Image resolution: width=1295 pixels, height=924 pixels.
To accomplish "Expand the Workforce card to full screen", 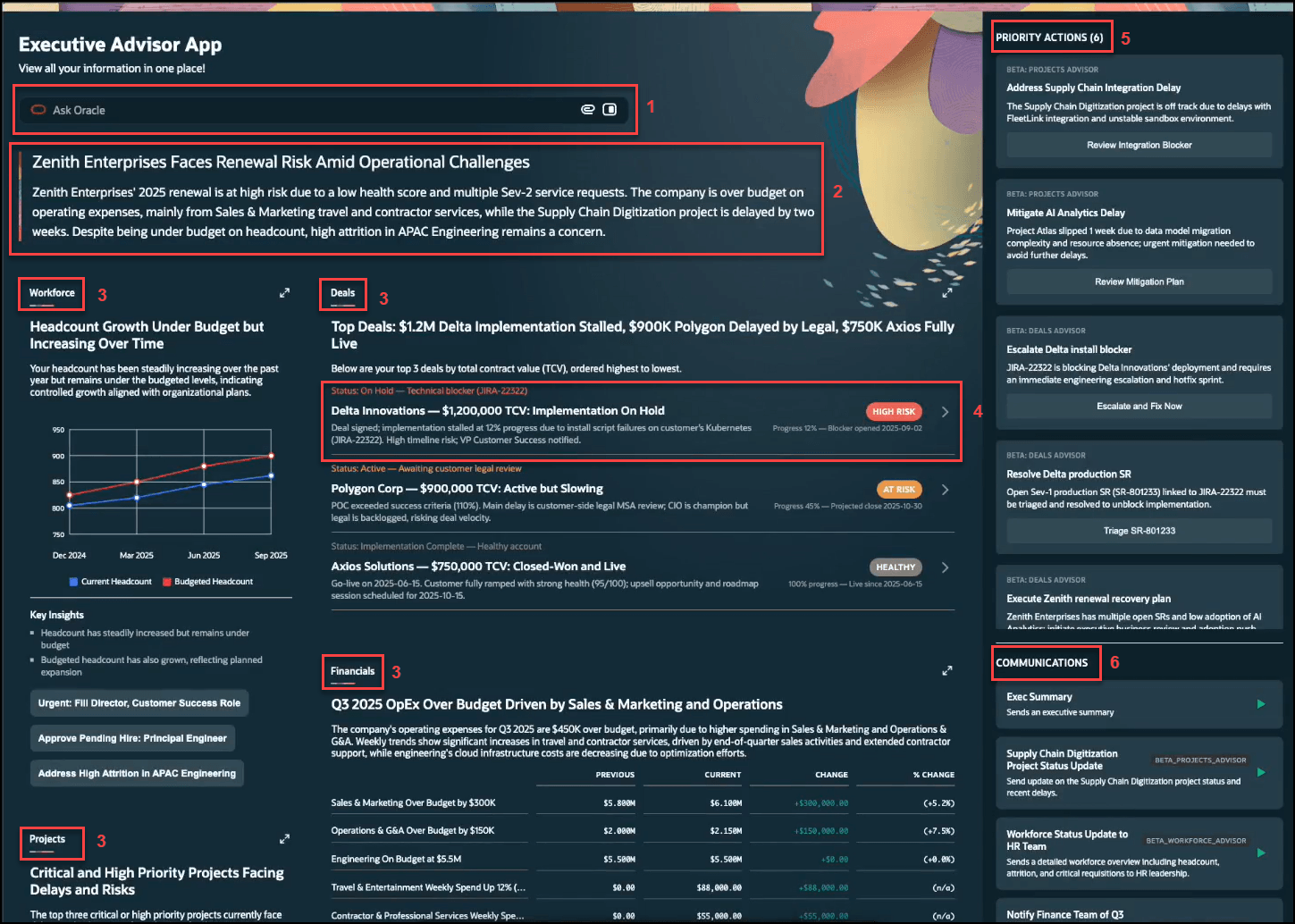I will 284,292.
